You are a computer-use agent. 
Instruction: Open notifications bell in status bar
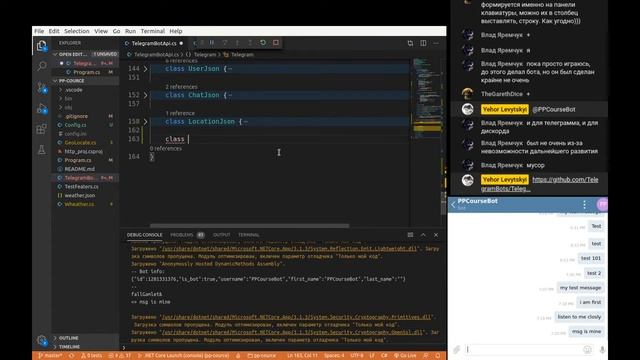(x=438, y=356)
